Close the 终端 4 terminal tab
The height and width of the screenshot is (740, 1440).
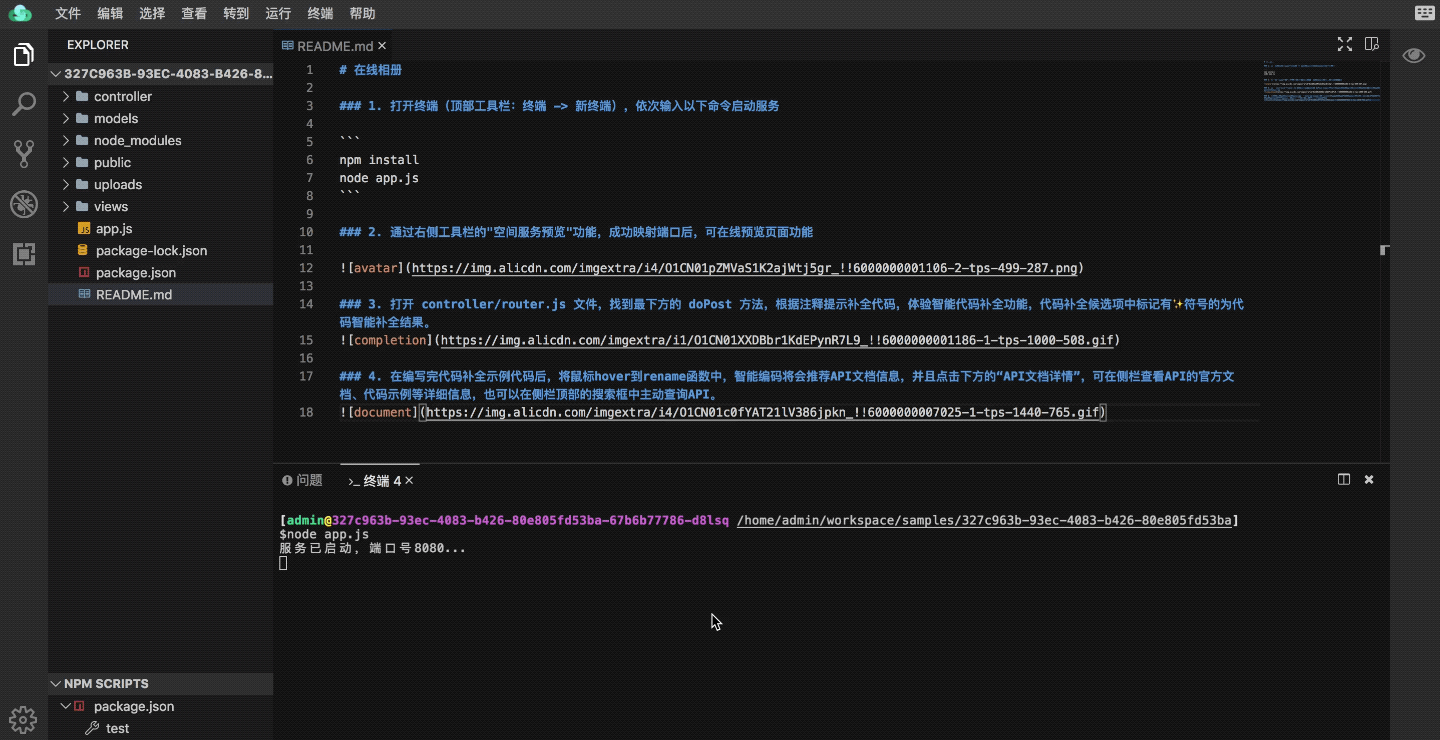point(409,481)
